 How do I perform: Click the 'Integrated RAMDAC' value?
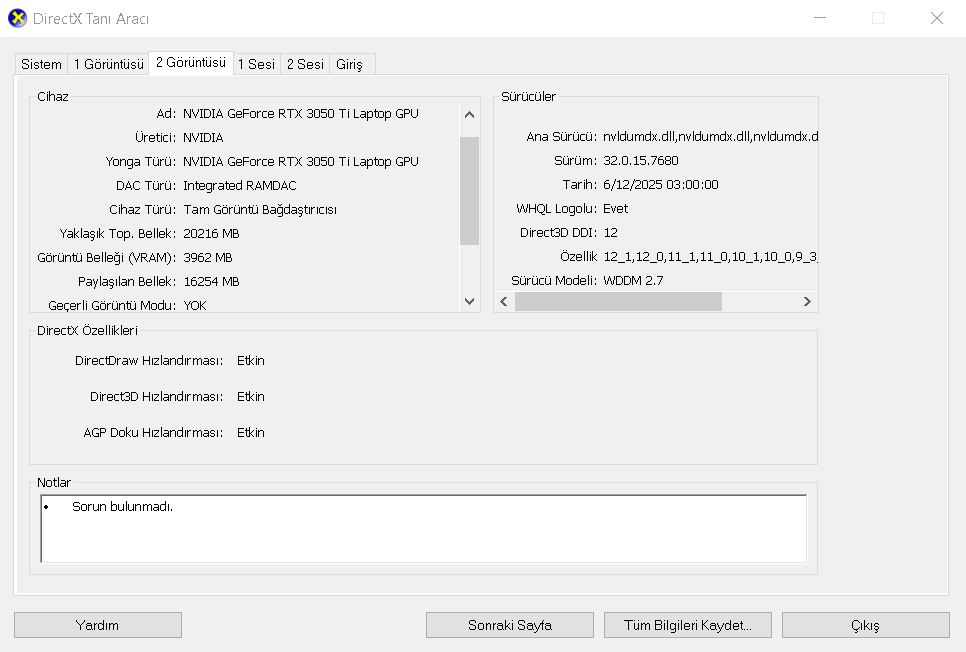240,185
